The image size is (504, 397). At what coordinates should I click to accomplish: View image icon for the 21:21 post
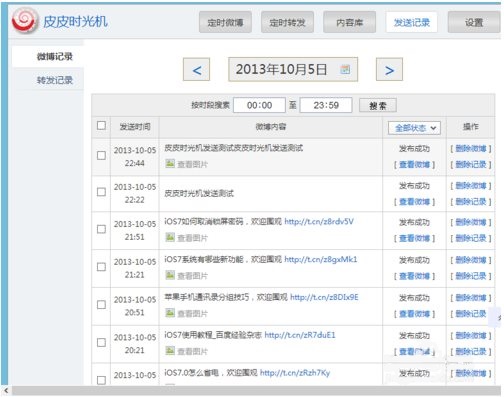pos(170,275)
